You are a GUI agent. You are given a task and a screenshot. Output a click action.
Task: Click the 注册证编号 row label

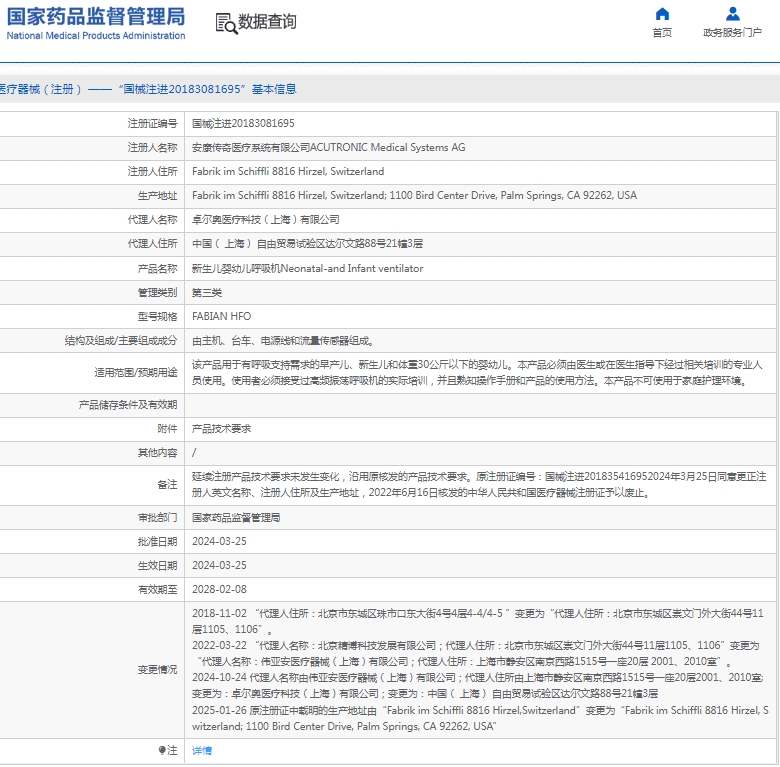coord(152,123)
